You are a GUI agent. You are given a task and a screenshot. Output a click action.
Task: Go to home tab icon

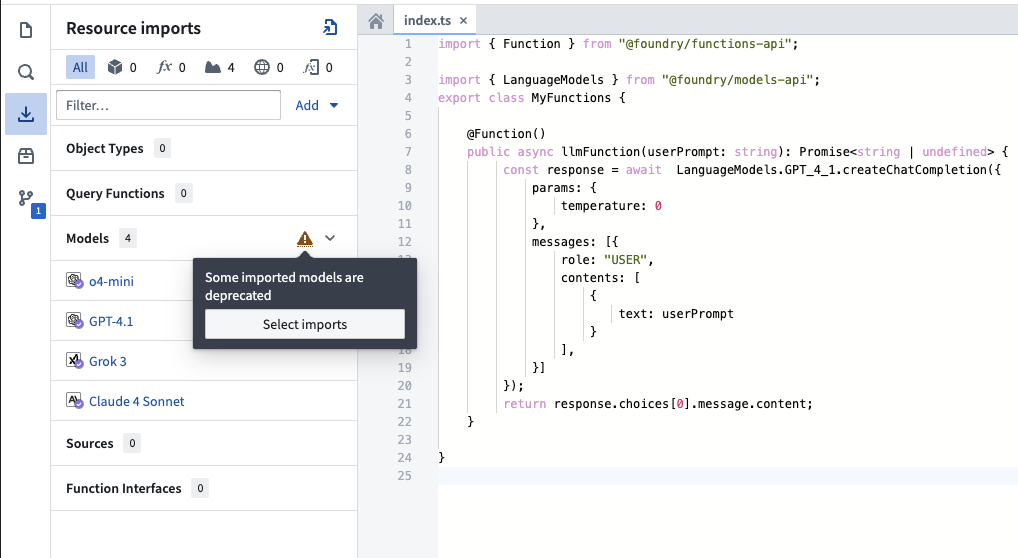[376, 21]
